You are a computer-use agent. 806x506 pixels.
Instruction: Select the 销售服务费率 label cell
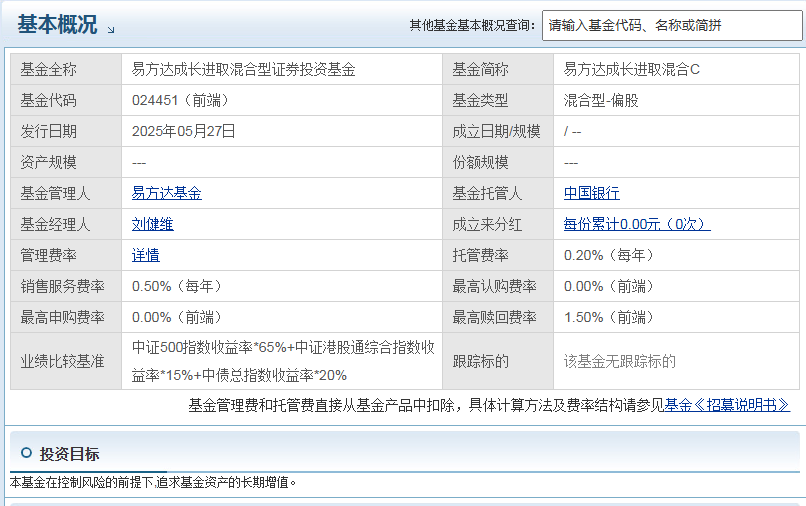66,286
